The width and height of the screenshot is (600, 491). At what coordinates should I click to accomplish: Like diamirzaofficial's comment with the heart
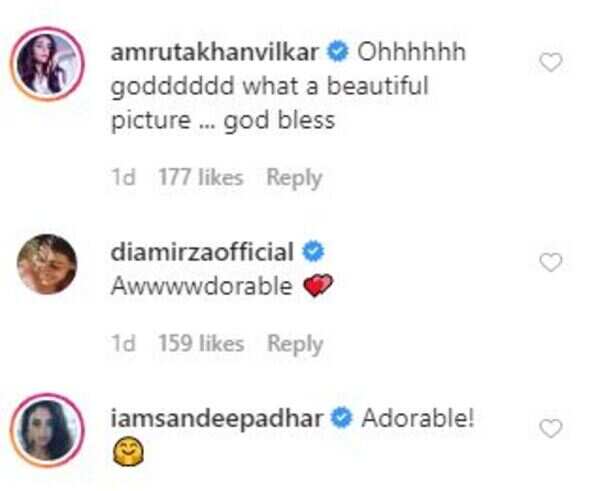pyautogui.click(x=551, y=262)
